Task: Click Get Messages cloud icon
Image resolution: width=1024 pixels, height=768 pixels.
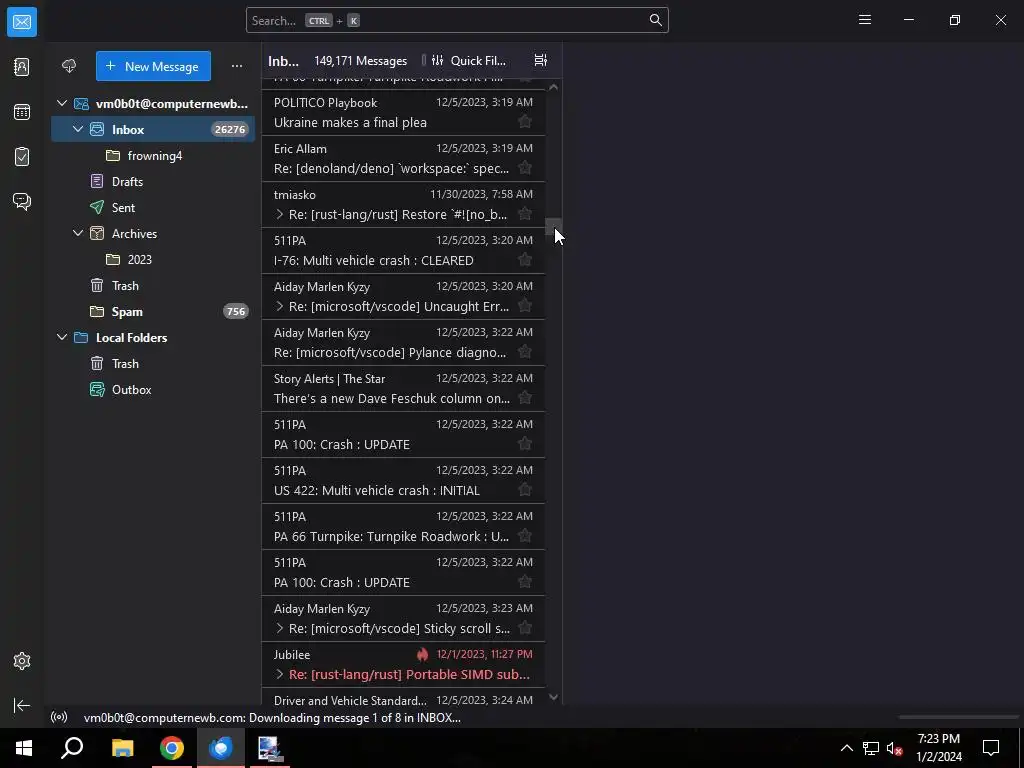Action: (x=69, y=66)
